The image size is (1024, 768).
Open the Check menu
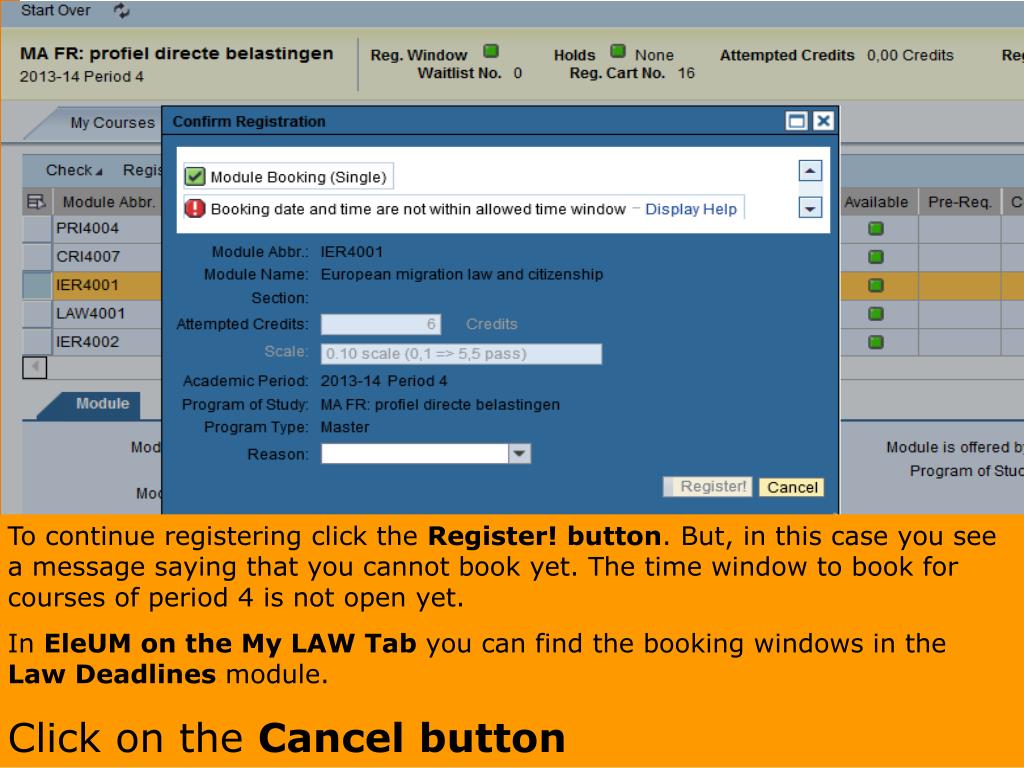click(74, 170)
